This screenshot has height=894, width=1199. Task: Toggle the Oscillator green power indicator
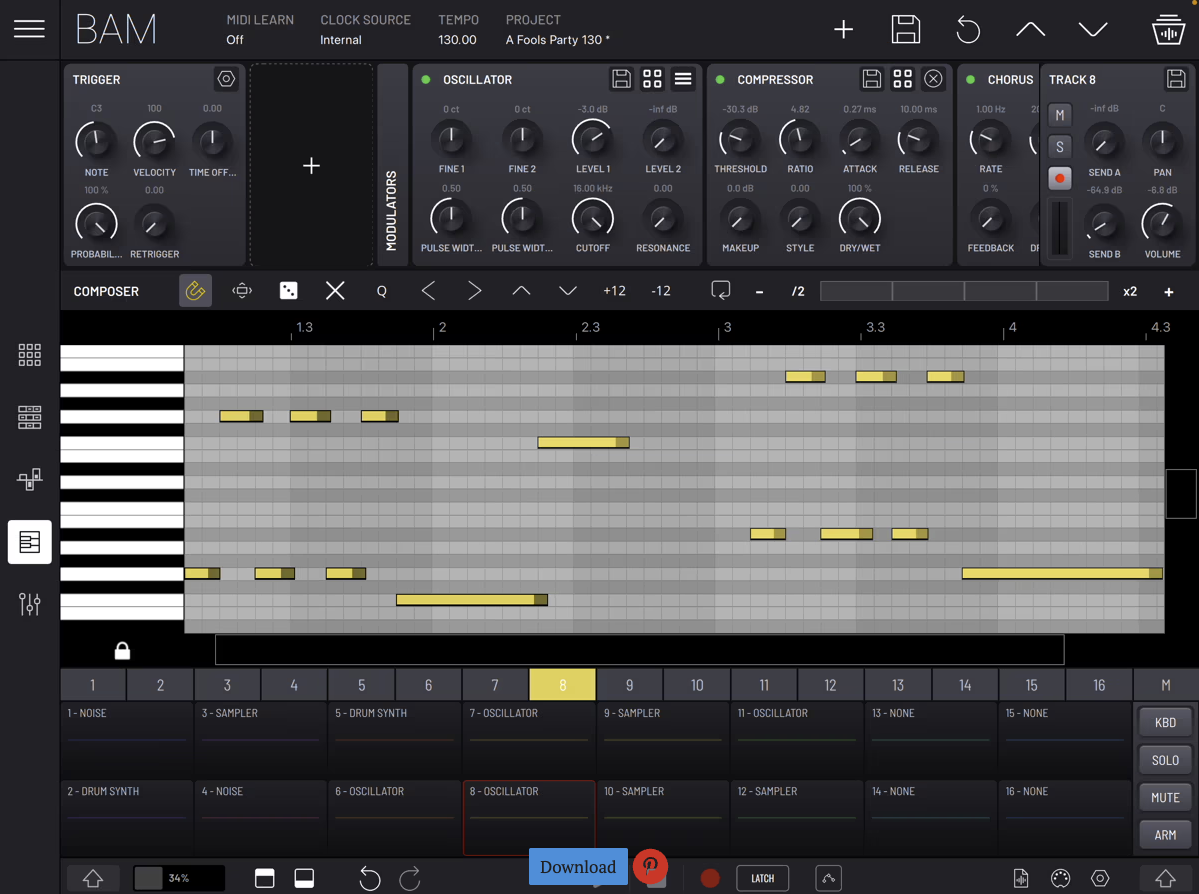[426, 80]
